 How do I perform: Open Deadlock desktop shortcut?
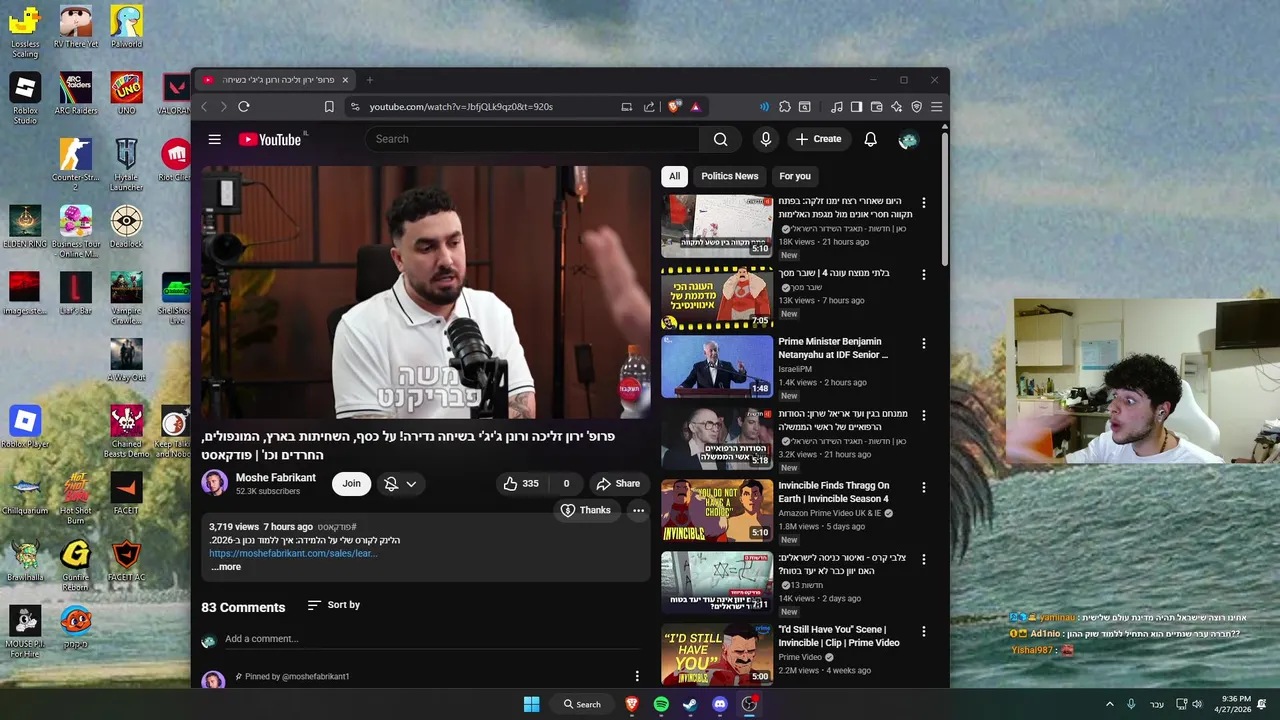(x=126, y=227)
